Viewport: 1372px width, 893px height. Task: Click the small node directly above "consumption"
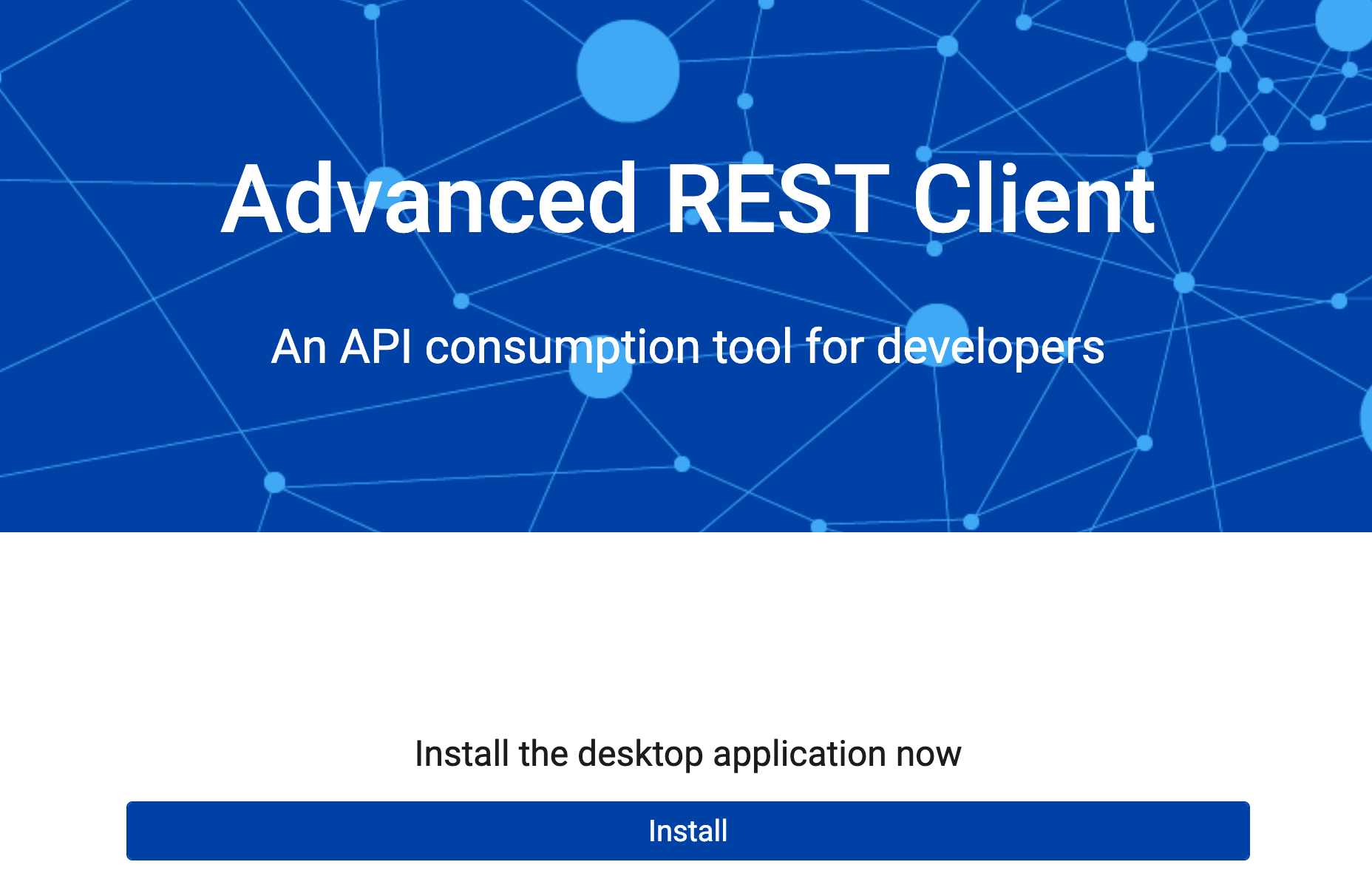461,301
